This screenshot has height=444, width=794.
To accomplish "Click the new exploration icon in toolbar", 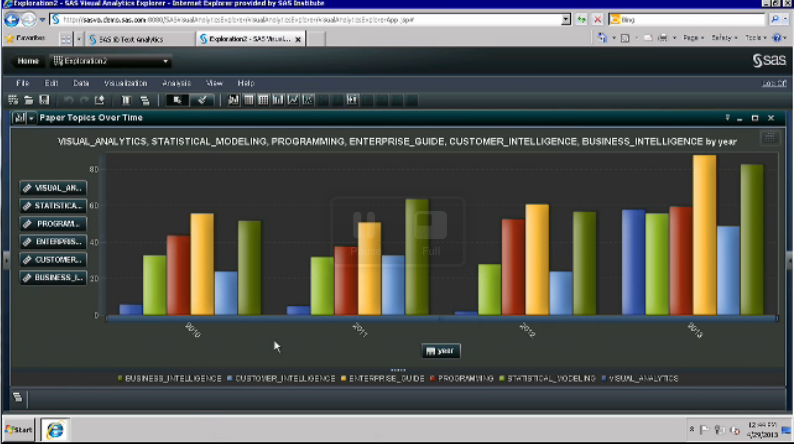I will click(13, 100).
